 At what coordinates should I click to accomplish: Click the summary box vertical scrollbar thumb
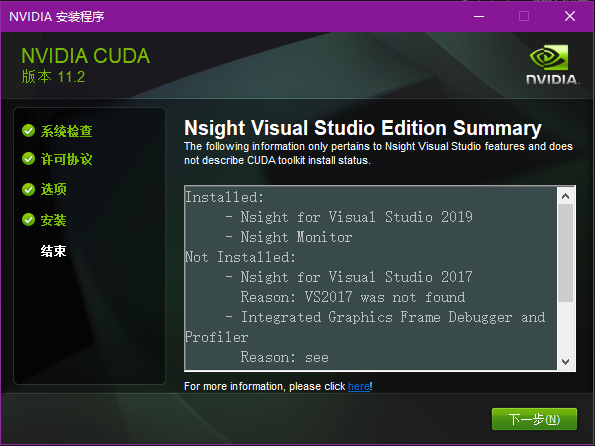[565, 253]
